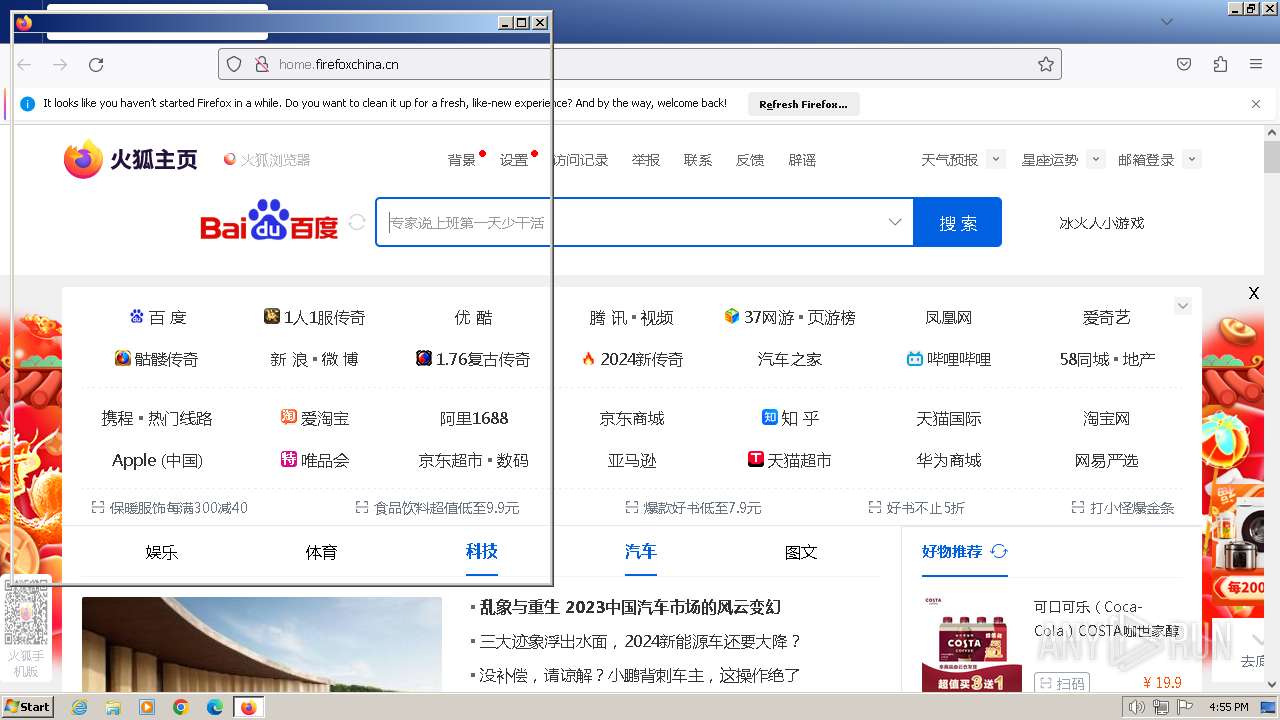The width and height of the screenshot is (1280, 720).
Task: Open the 冰火人小游戏 link
Action: [x=1101, y=223]
